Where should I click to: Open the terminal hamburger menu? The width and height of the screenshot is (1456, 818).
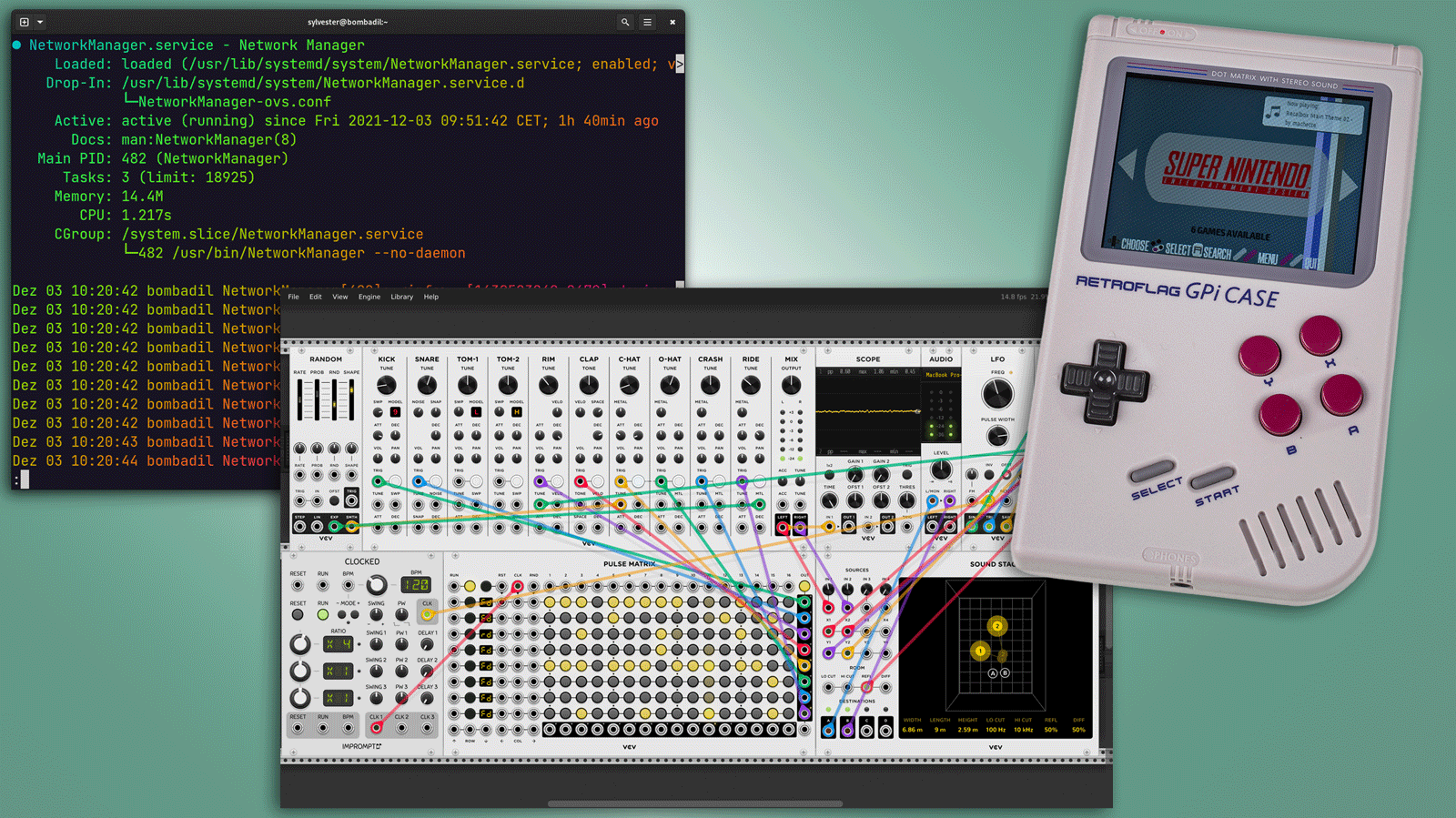coord(648,22)
